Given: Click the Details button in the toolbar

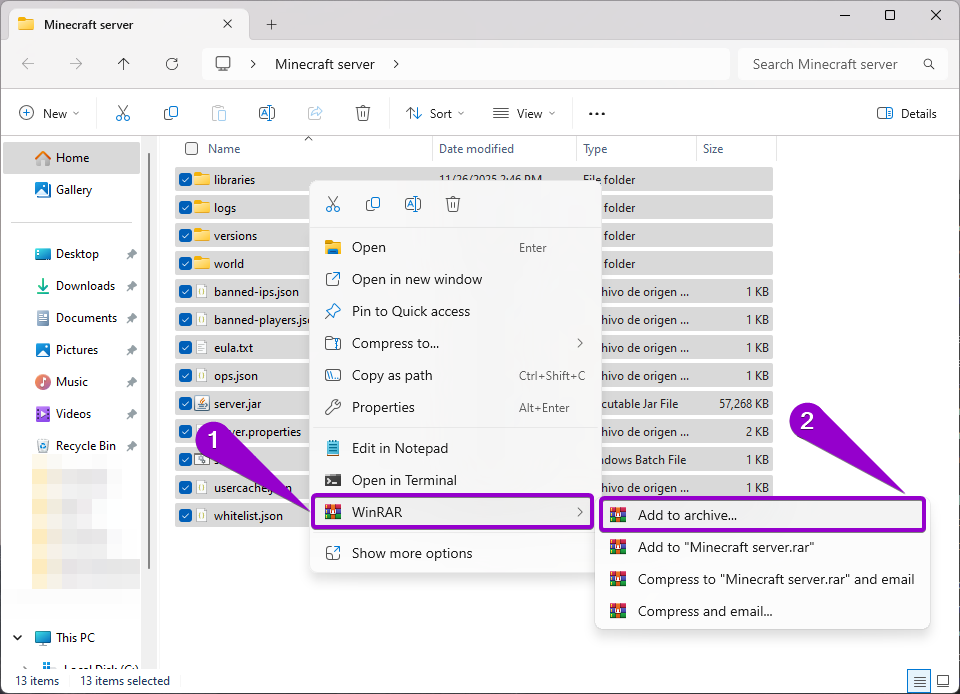Looking at the screenshot, I should tap(905, 113).
